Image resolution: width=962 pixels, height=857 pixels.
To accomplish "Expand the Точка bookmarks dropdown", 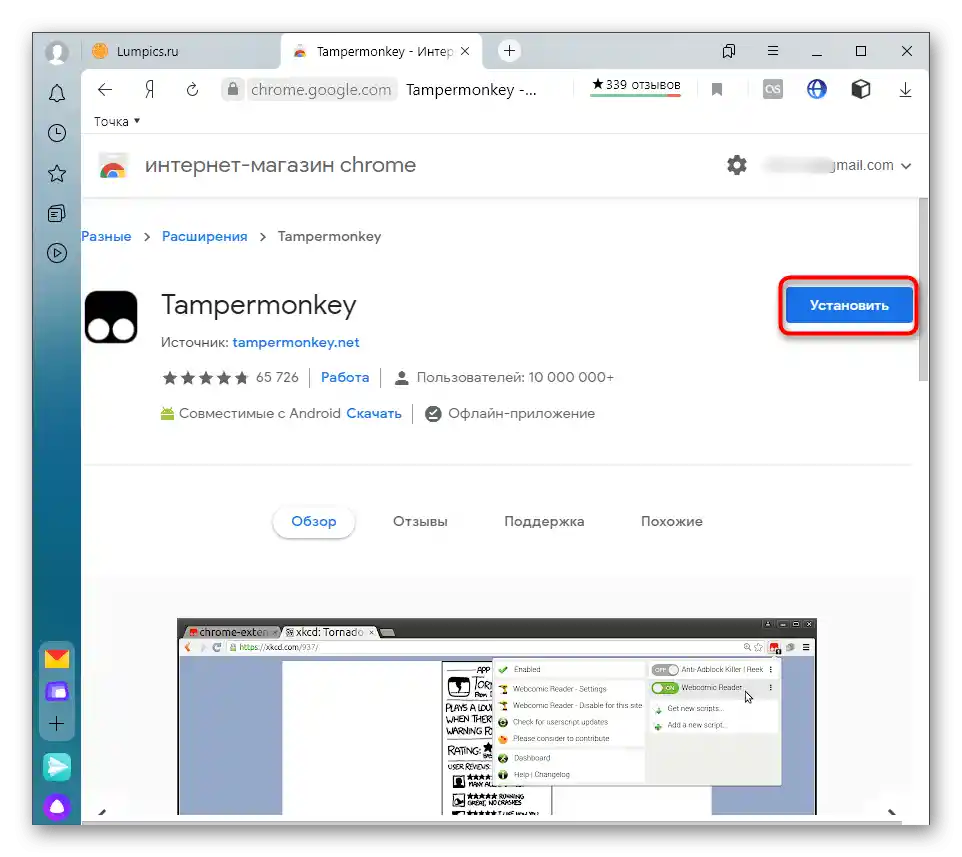I will click(x=117, y=121).
